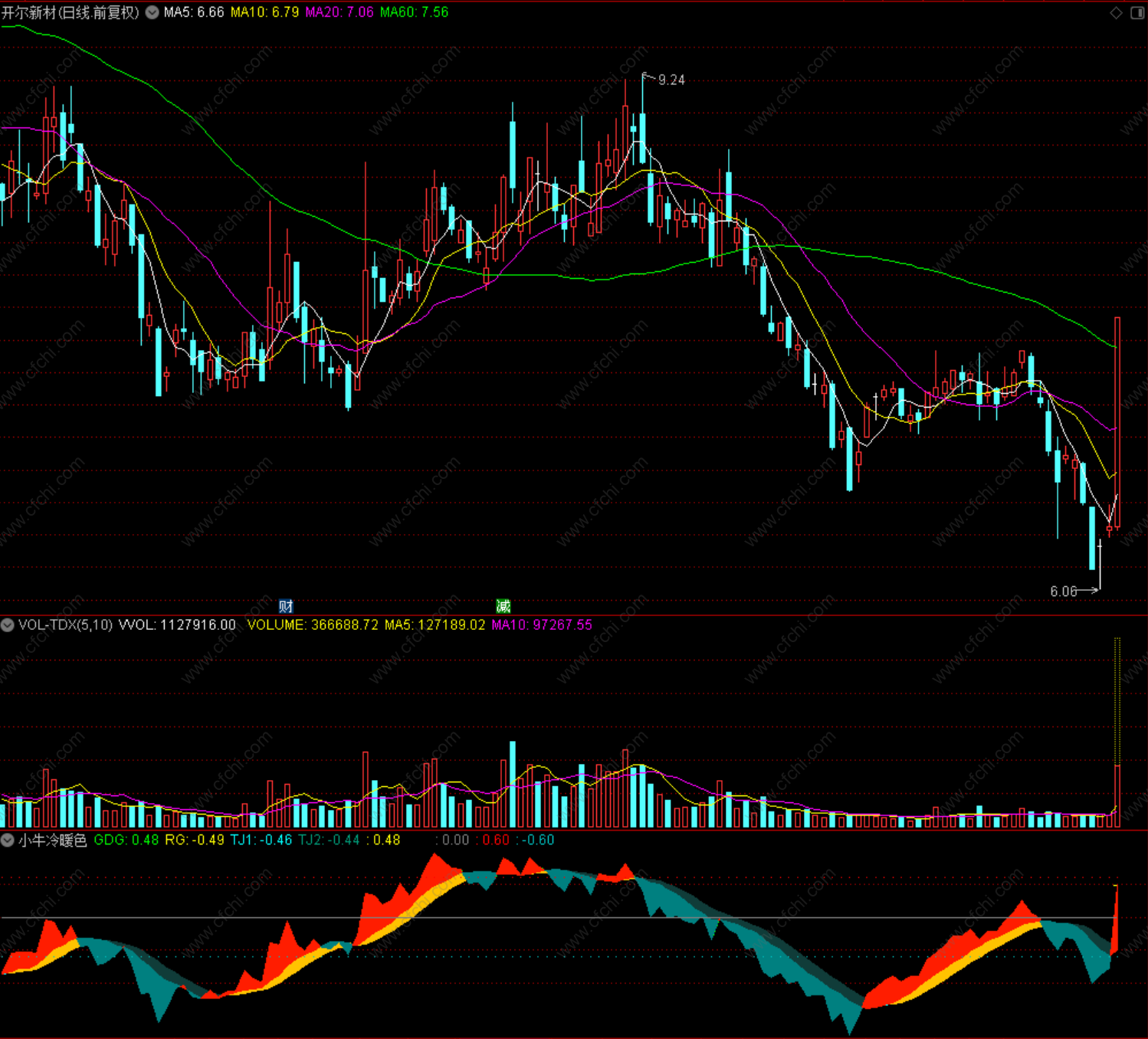Click the GDG: 0.48 value

pos(126,840)
